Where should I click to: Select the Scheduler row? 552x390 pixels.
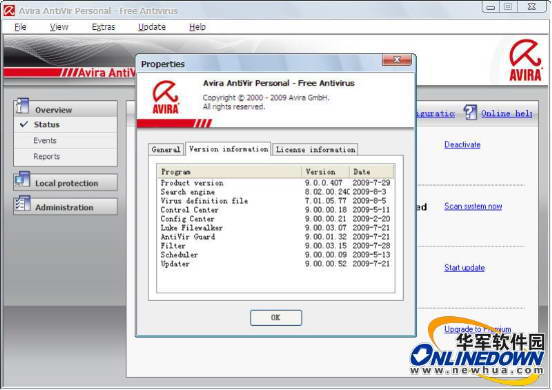click(x=275, y=255)
